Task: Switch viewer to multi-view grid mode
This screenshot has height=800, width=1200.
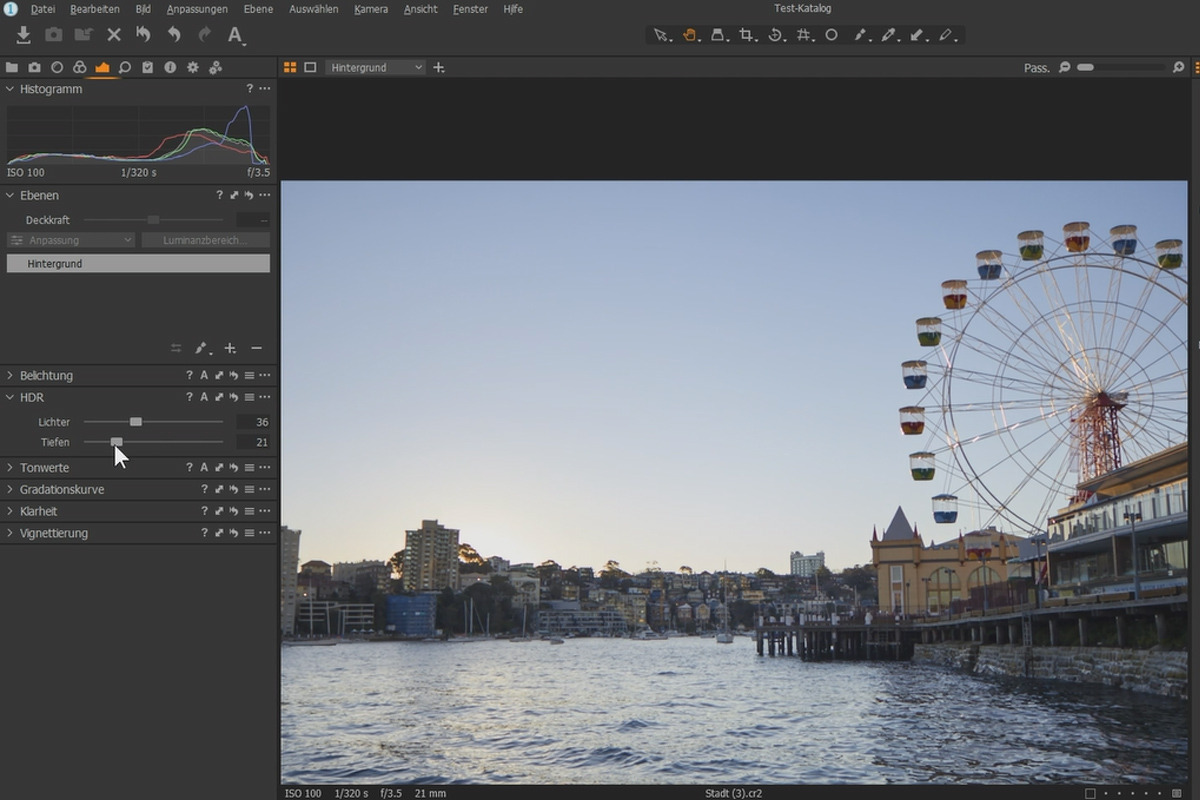Action: pyautogui.click(x=290, y=67)
